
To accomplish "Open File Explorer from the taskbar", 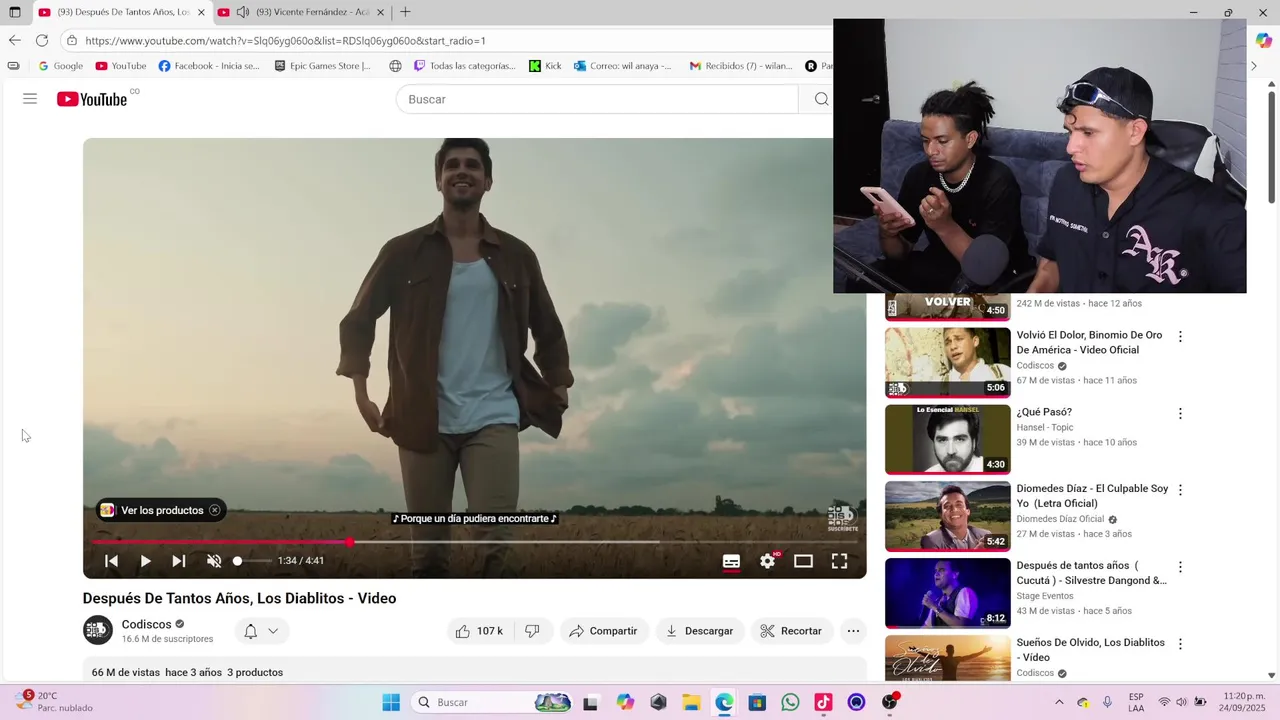I will tap(690, 702).
